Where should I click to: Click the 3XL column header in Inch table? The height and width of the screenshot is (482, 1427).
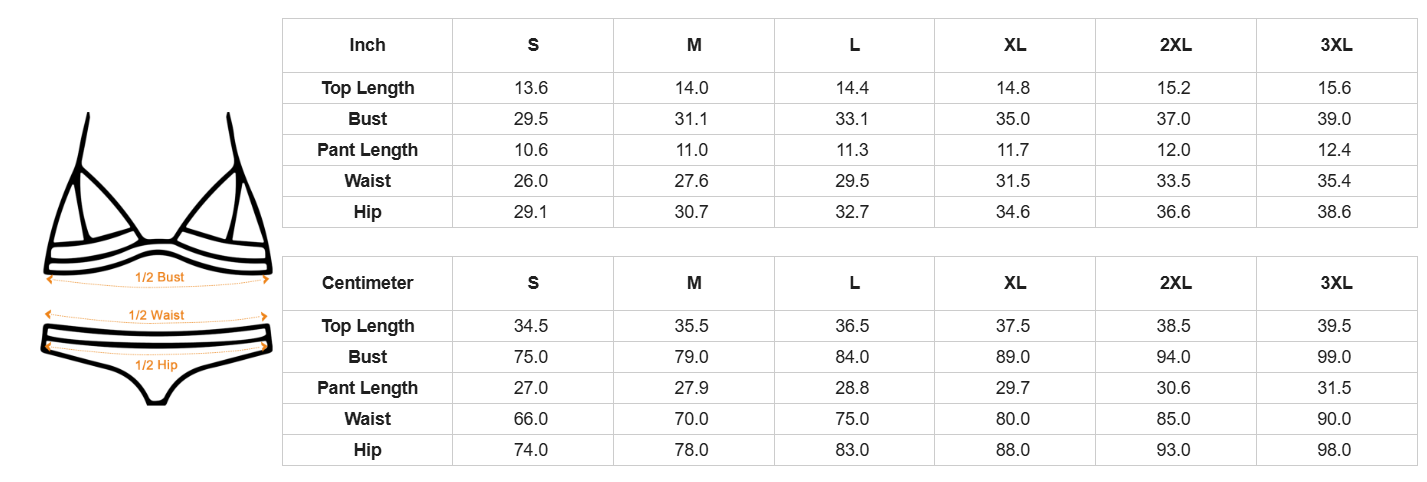click(1336, 45)
